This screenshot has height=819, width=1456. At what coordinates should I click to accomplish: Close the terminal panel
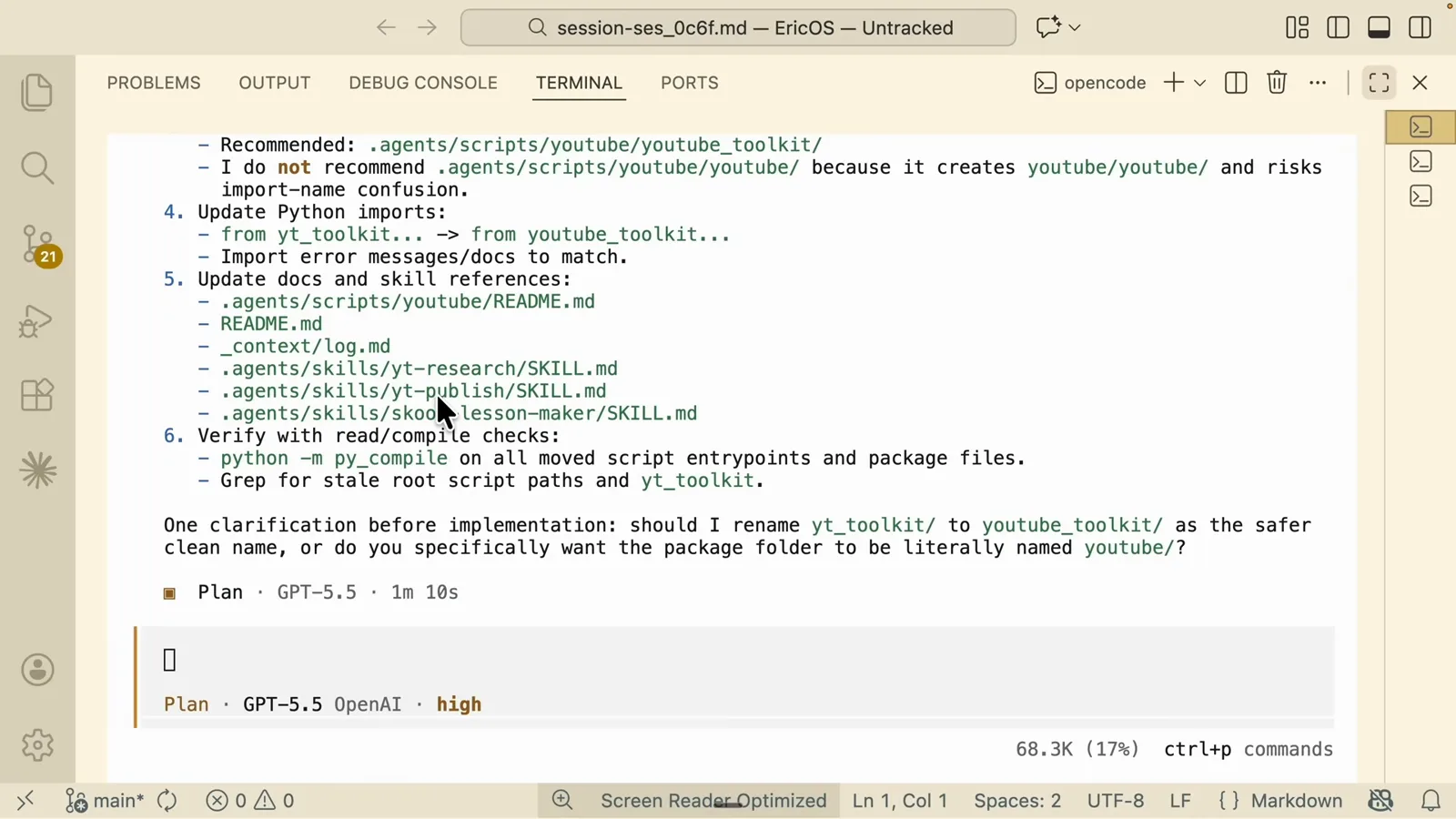tap(1420, 83)
